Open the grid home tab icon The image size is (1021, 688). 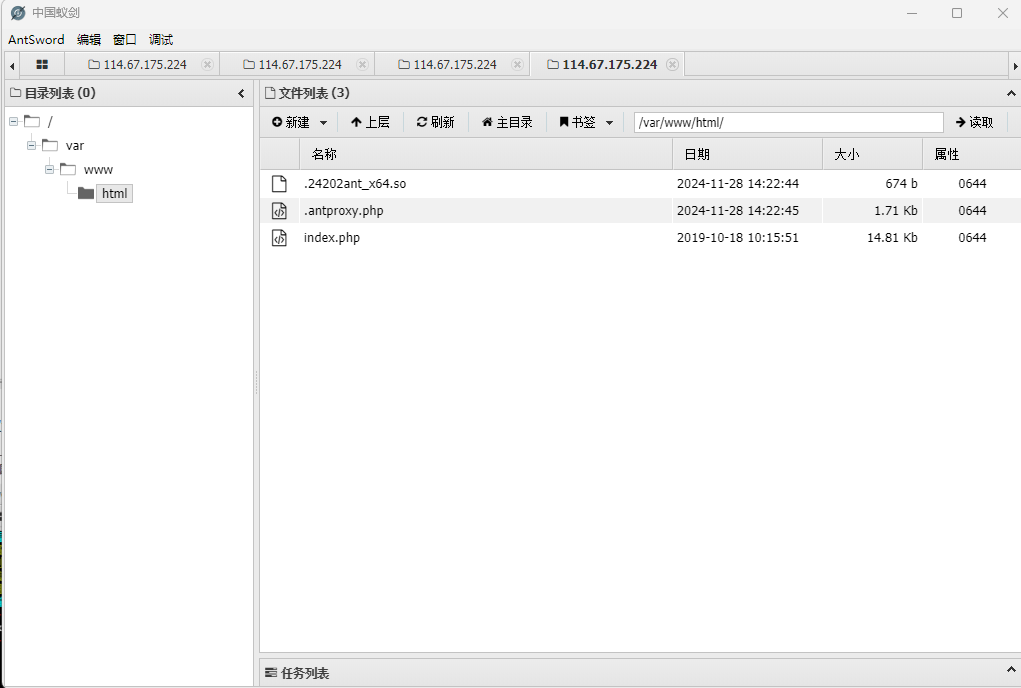coord(42,64)
